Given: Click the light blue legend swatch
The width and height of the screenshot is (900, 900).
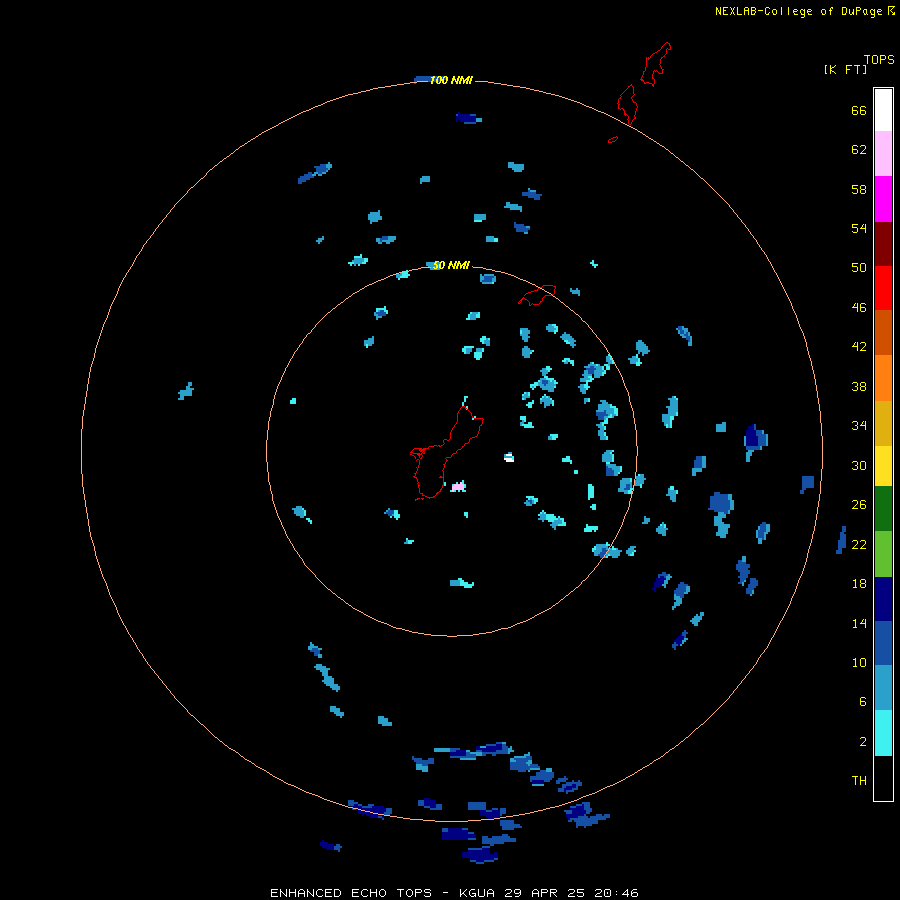Looking at the screenshot, I should tap(883, 688).
